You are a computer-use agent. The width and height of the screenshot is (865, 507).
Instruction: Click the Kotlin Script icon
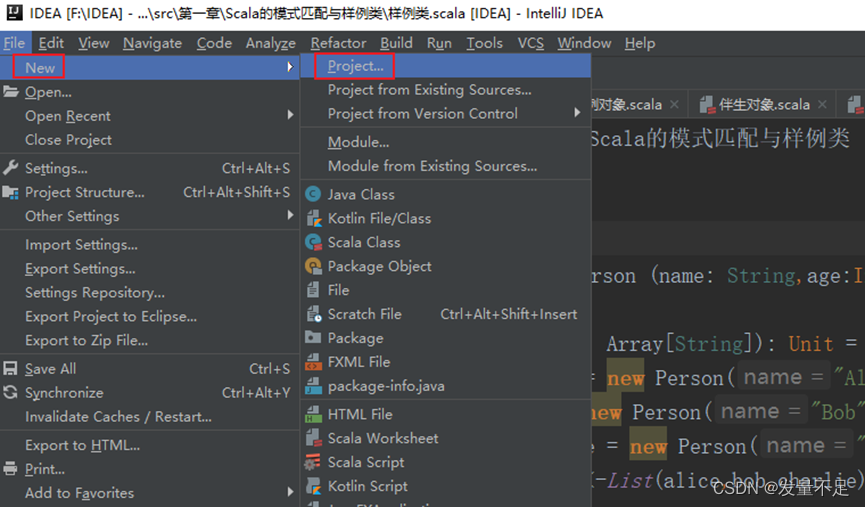313,486
